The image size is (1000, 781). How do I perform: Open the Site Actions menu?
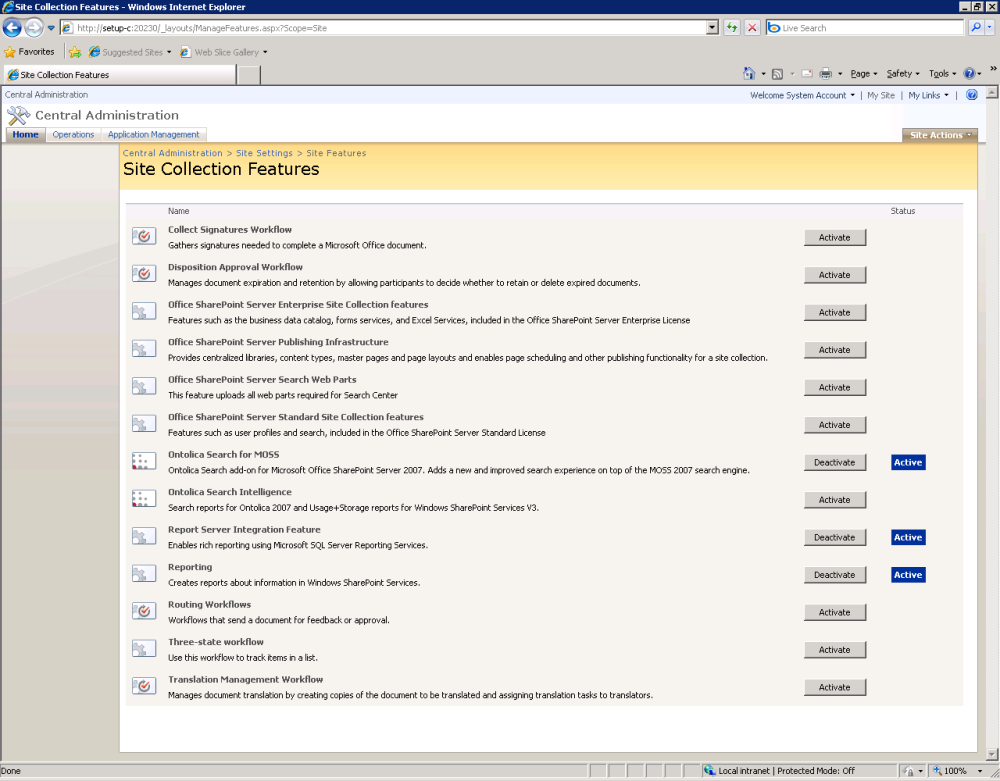point(939,135)
